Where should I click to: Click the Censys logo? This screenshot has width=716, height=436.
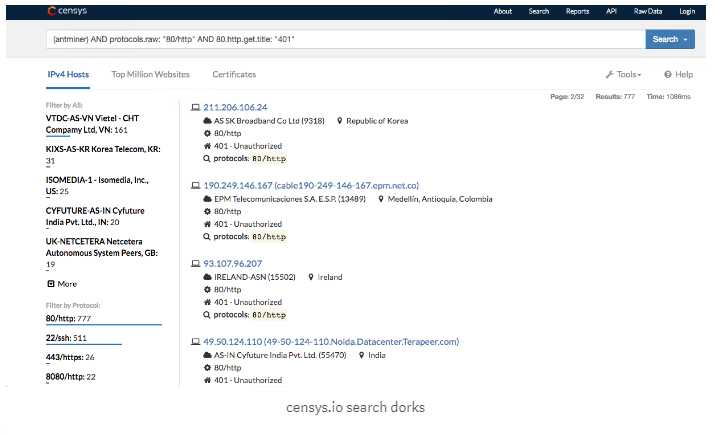point(67,11)
